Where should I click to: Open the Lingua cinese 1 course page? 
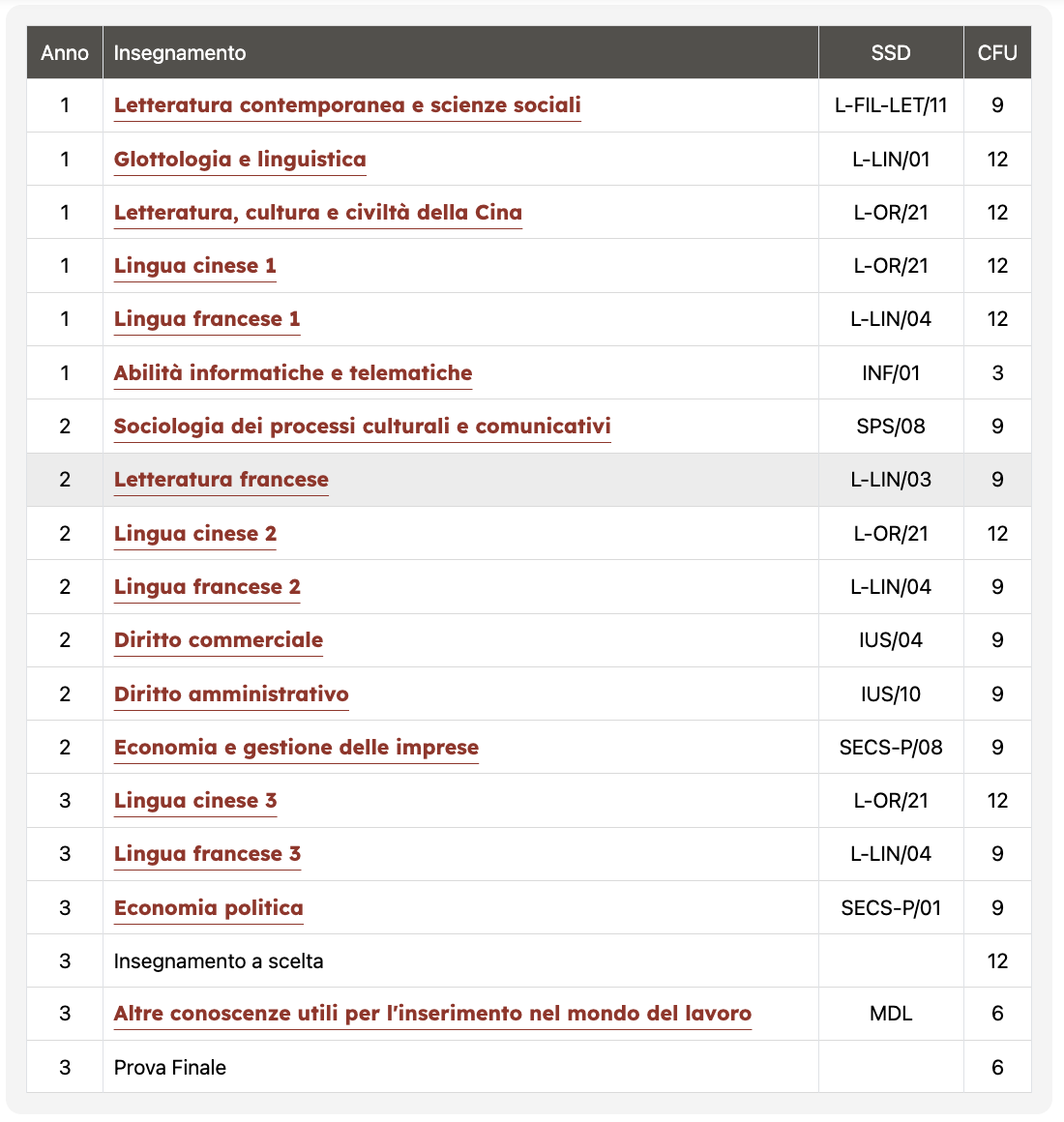click(194, 266)
